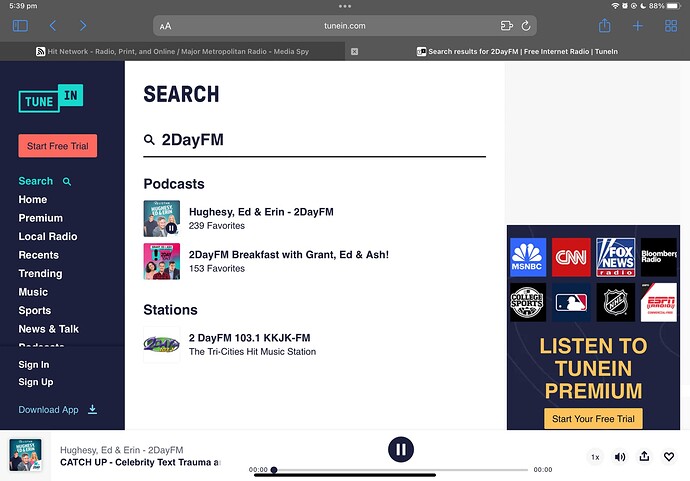Open Premium in the sidebar
The width and height of the screenshot is (690, 481).
point(40,218)
